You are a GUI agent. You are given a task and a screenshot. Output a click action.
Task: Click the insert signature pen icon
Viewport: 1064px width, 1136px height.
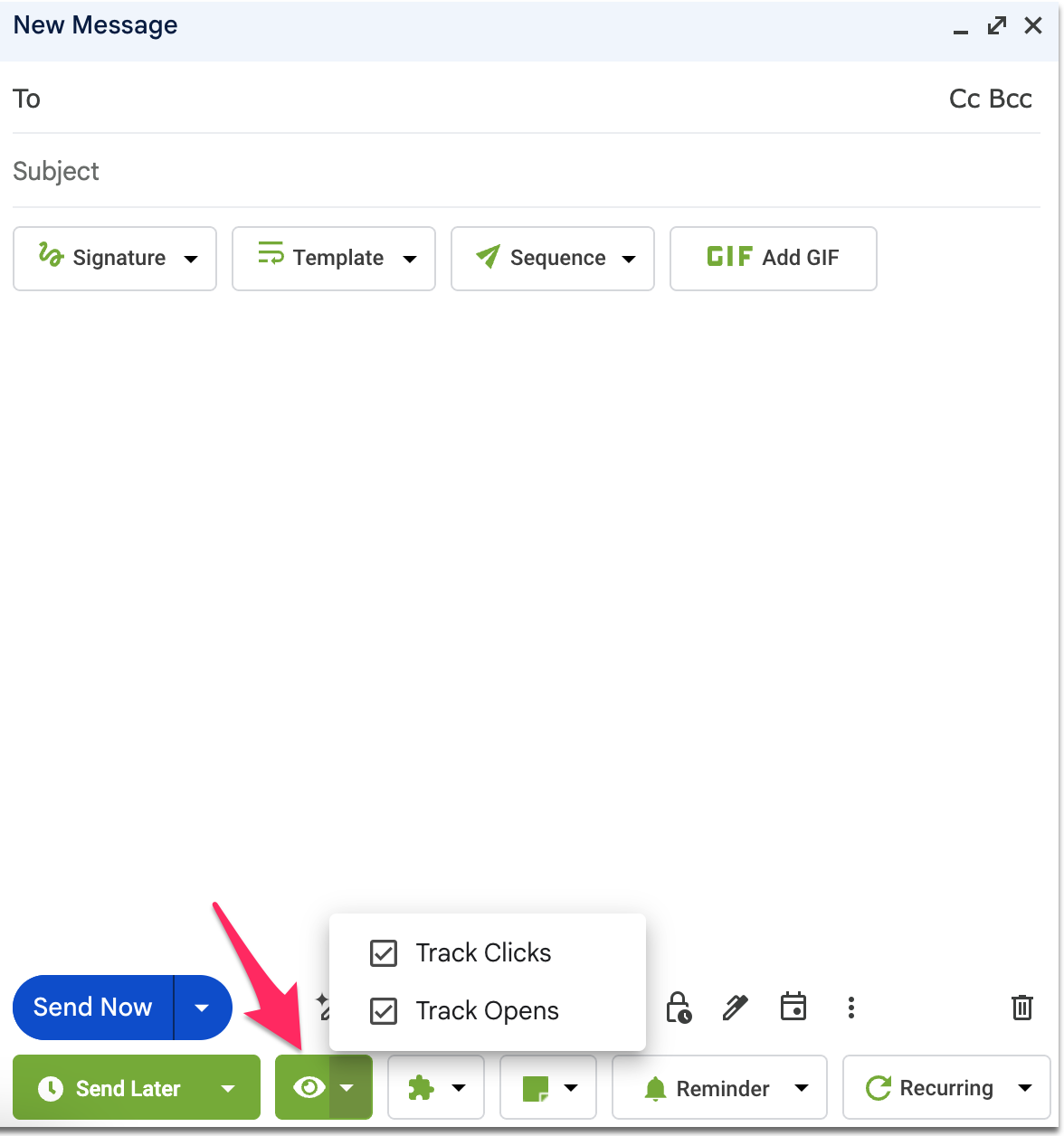point(736,1008)
